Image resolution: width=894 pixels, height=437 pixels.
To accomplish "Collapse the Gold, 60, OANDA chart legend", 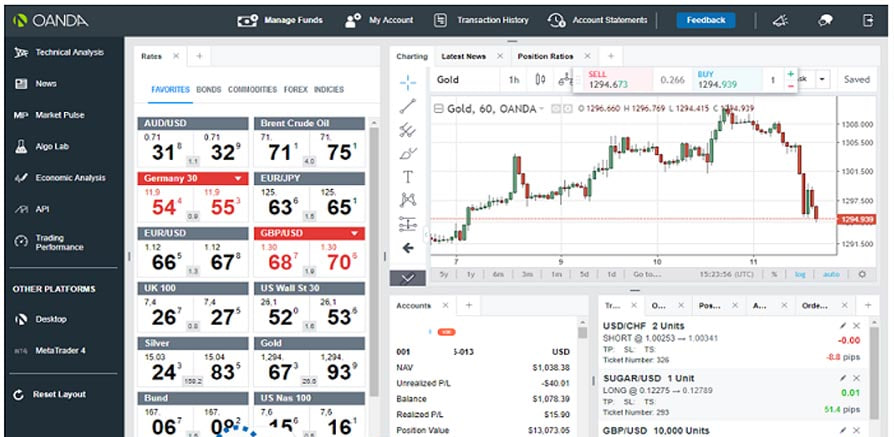I will [438, 108].
